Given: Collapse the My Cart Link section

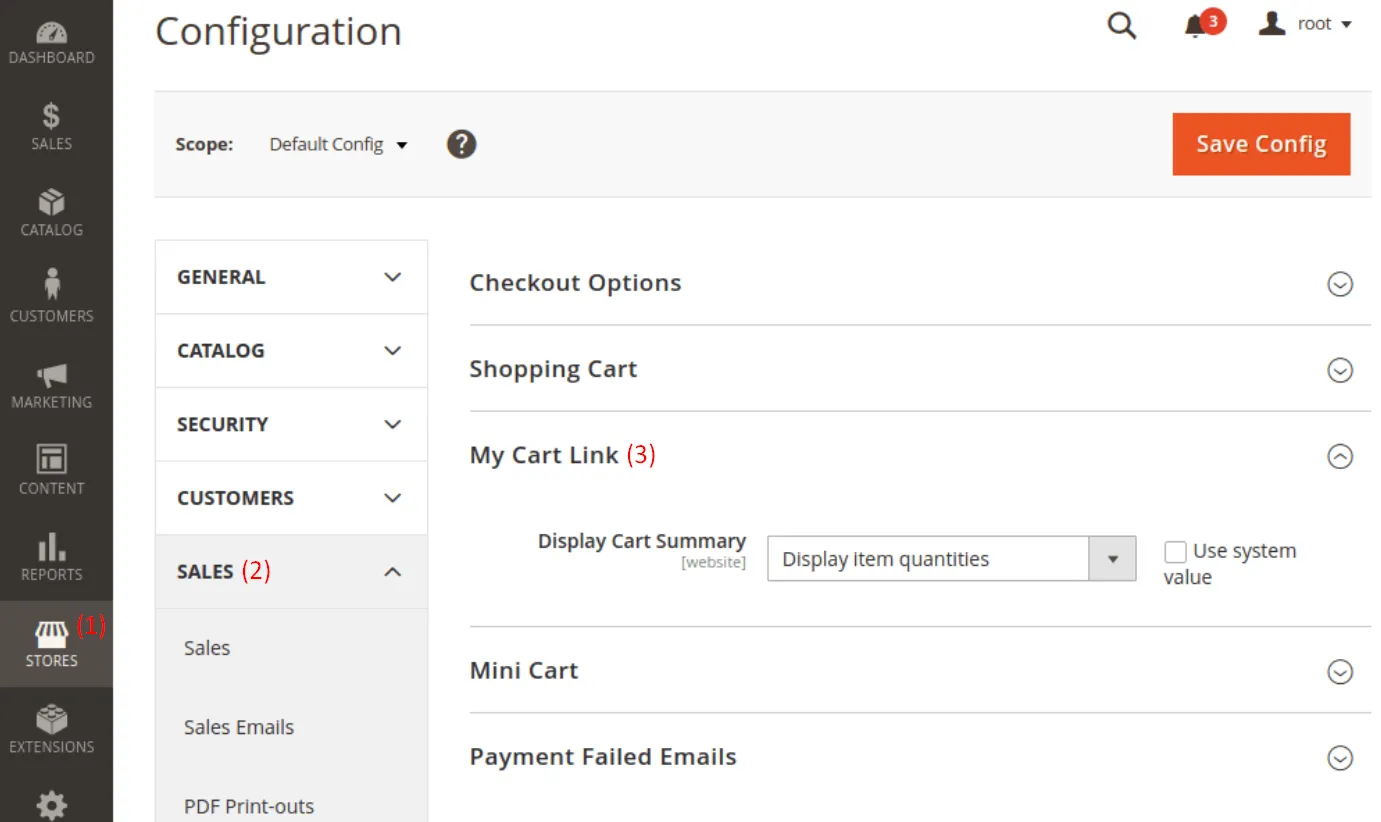Looking at the screenshot, I should tap(1339, 456).
